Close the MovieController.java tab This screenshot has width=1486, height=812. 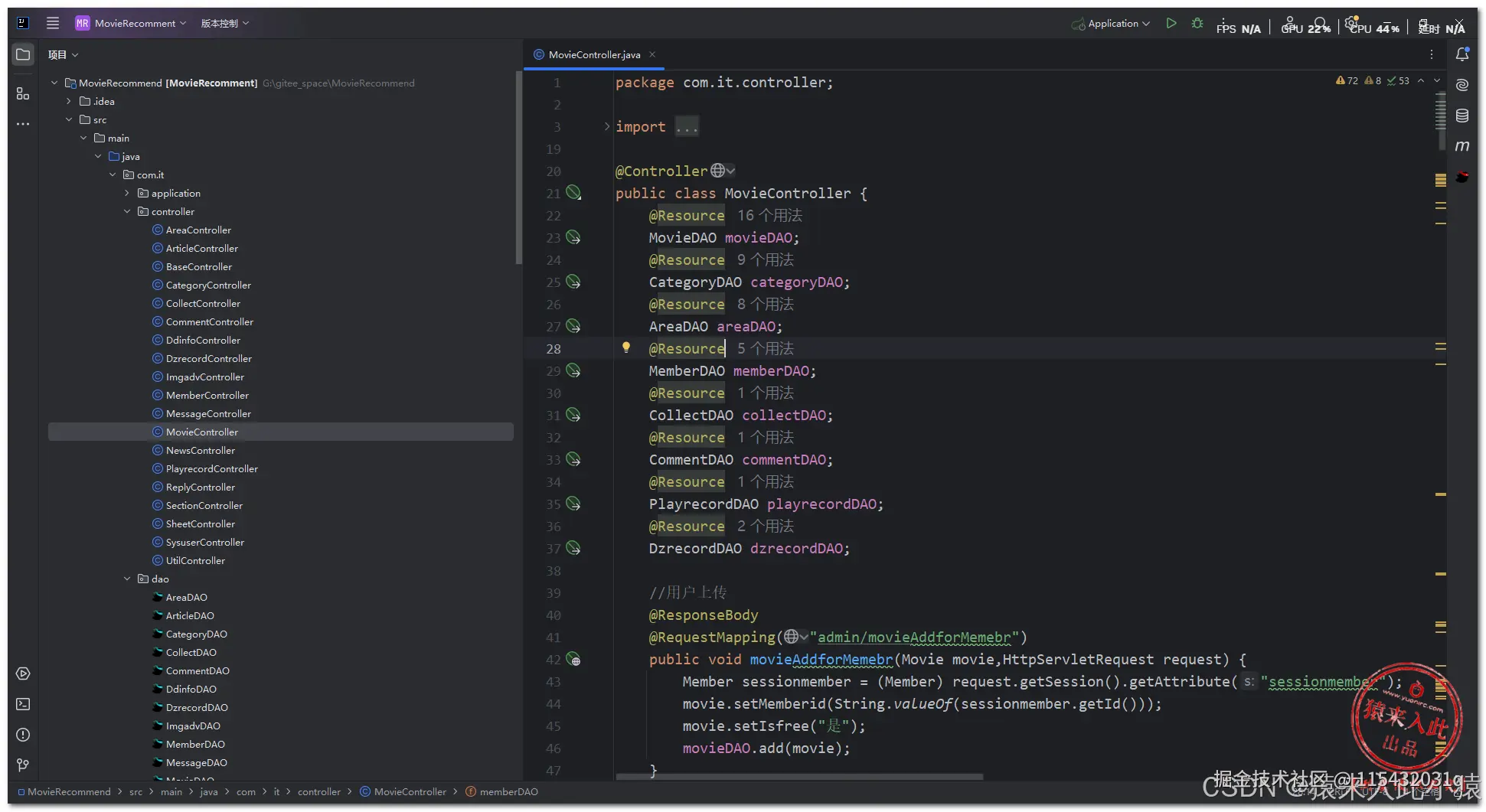tap(652, 54)
